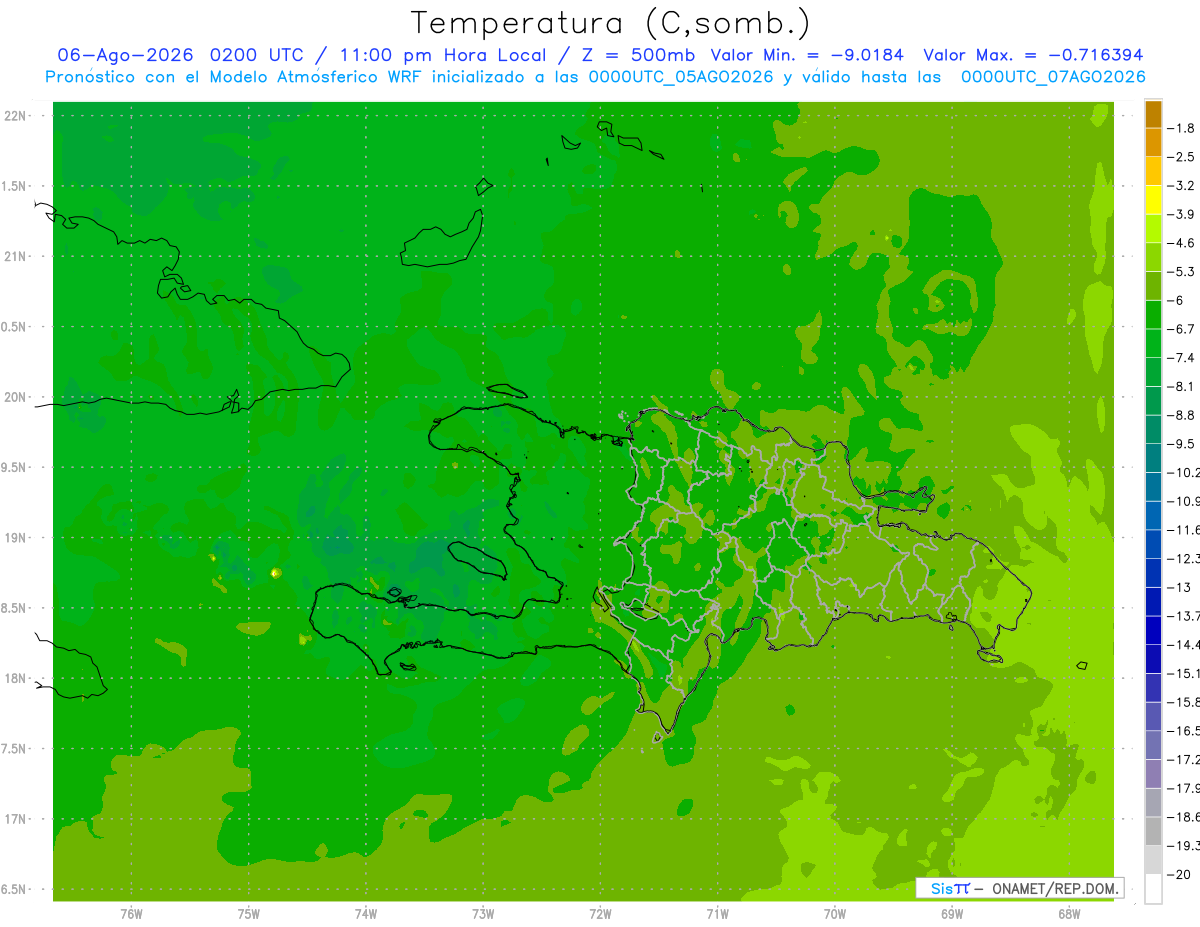Click the "Valor Max. = -0.716394" text
This screenshot has height=927, width=1200.
pyautogui.click(x=1033, y=55)
